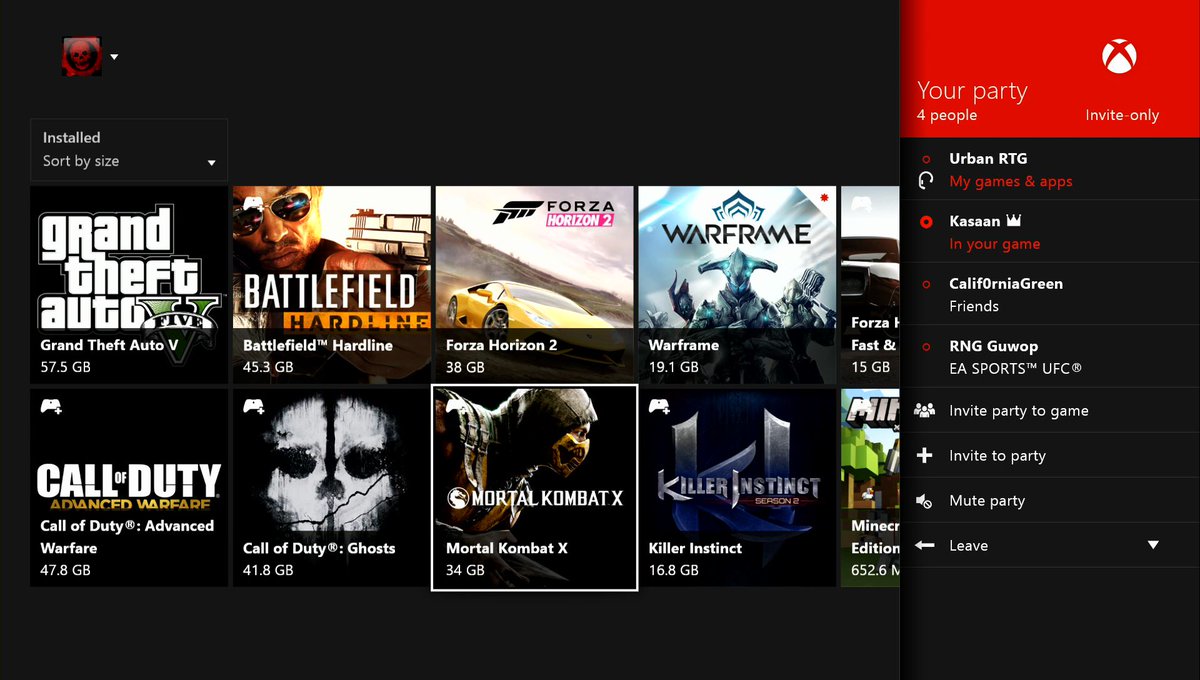Choose Leave party option
This screenshot has height=680, width=1200.
click(x=1050, y=546)
